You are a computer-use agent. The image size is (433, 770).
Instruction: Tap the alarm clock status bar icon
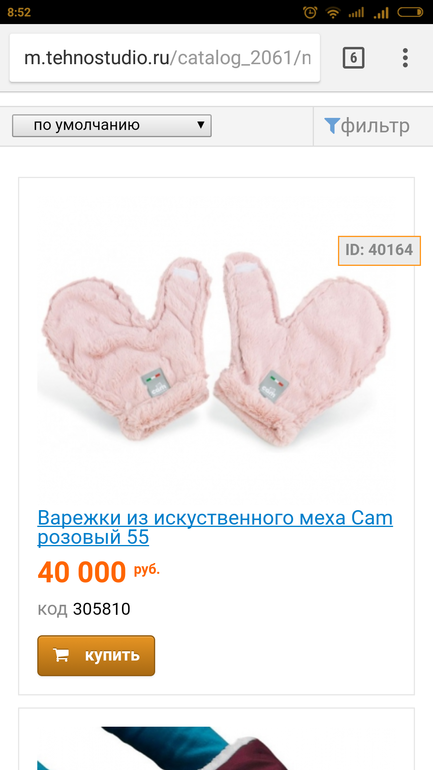pyautogui.click(x=310, y=12)
